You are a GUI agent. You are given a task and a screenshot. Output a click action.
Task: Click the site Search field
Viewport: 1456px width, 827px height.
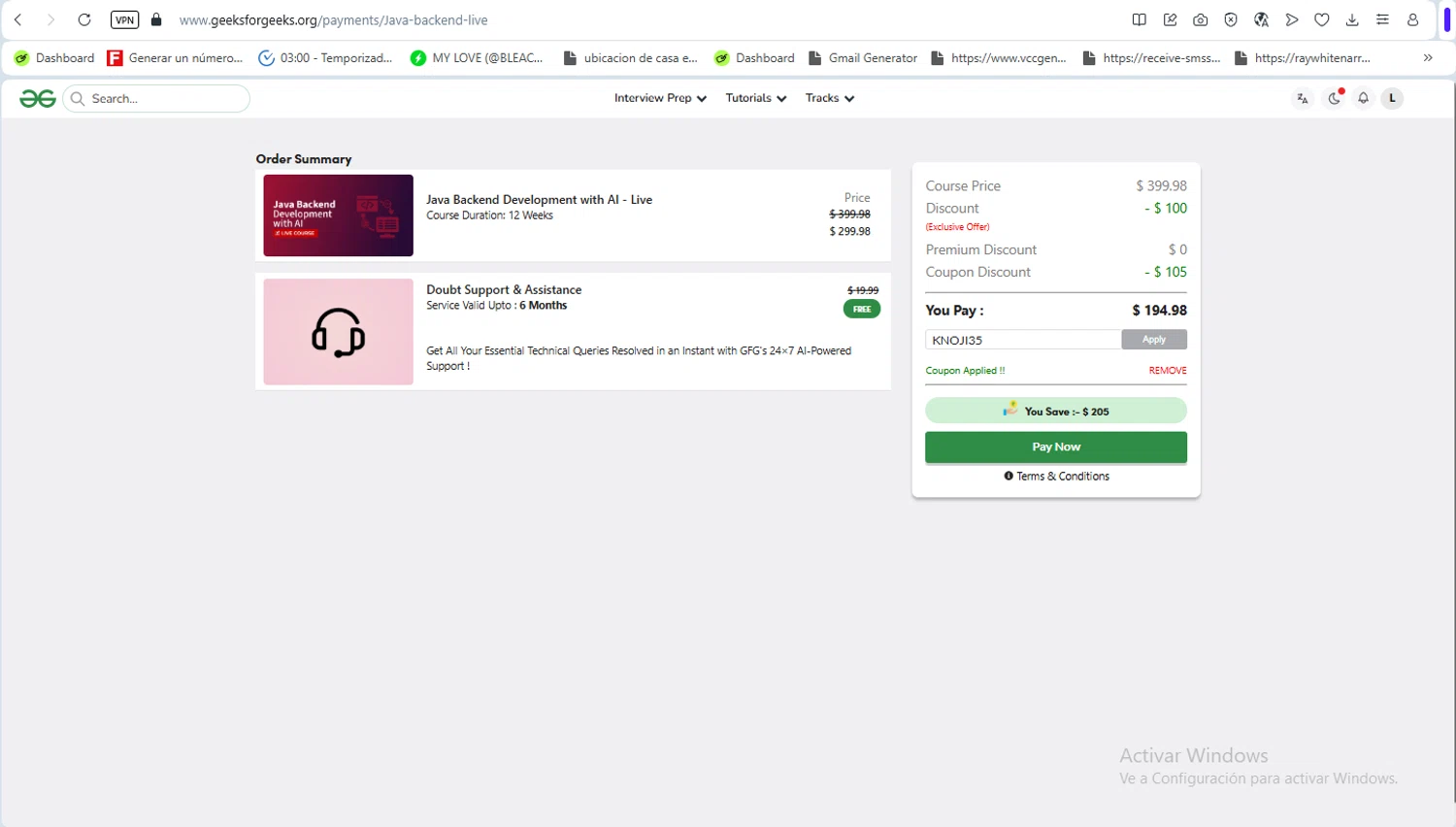[x=156, y=98]
